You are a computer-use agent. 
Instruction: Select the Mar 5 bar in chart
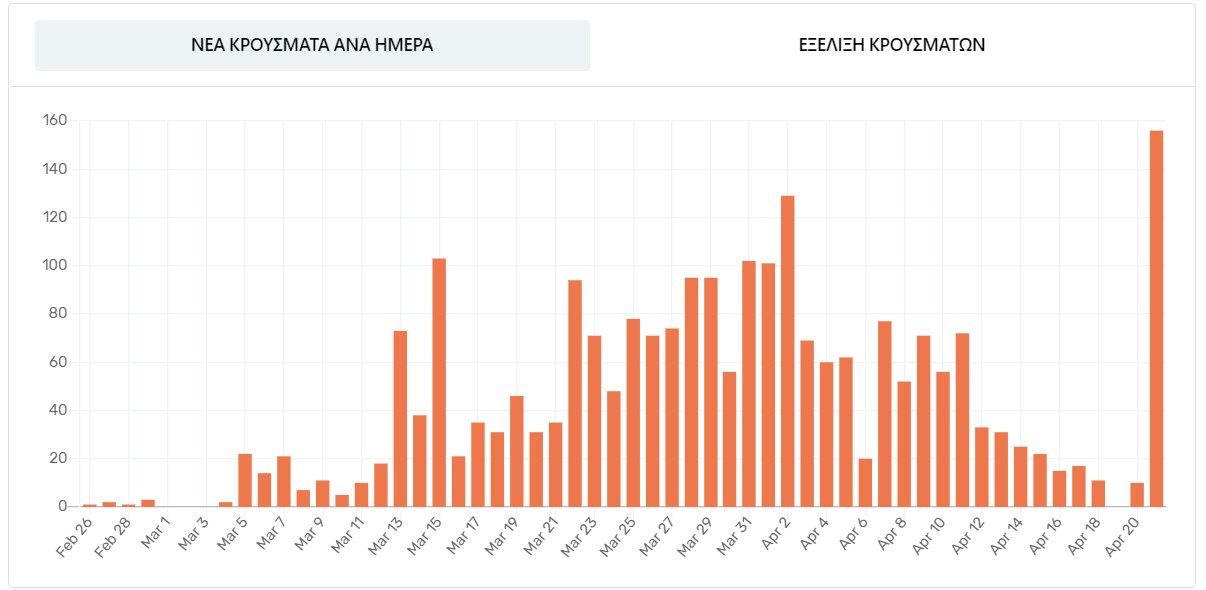[x=245, y=480]
